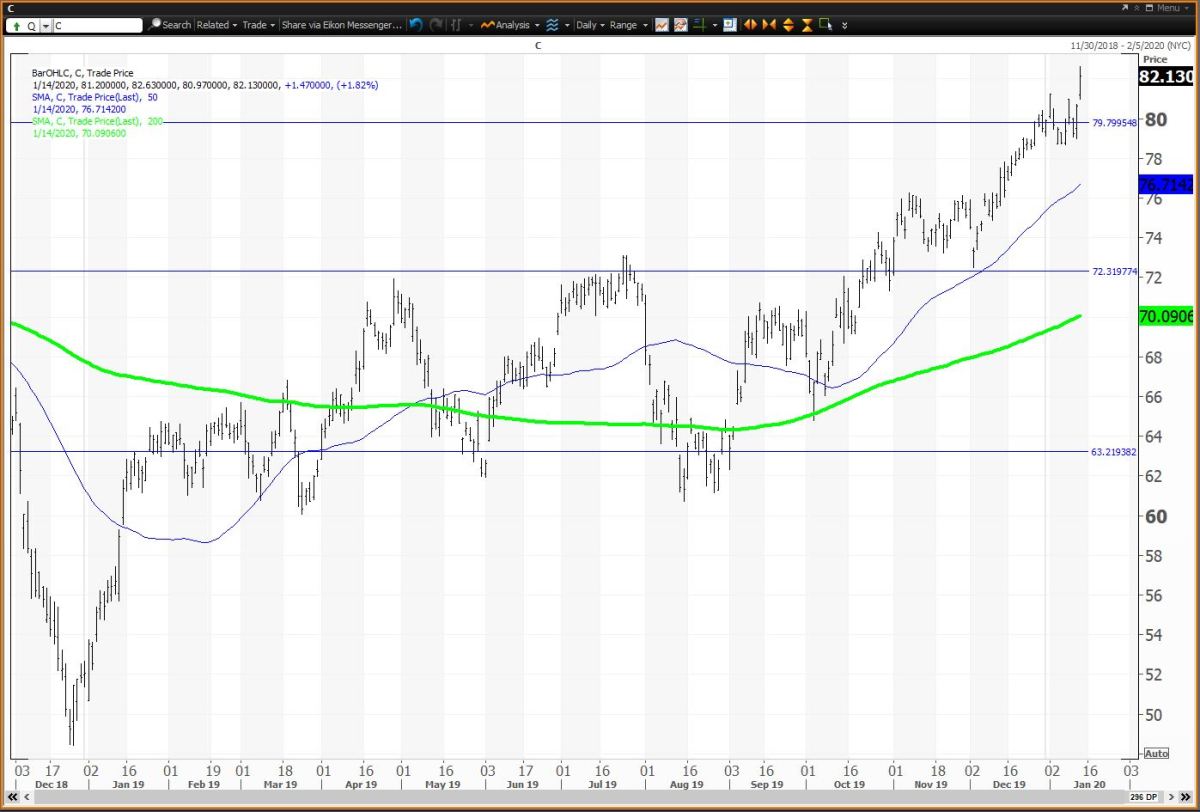
Task: Open the top-right Menu dropdown
Action: (x=1166, y=8)
